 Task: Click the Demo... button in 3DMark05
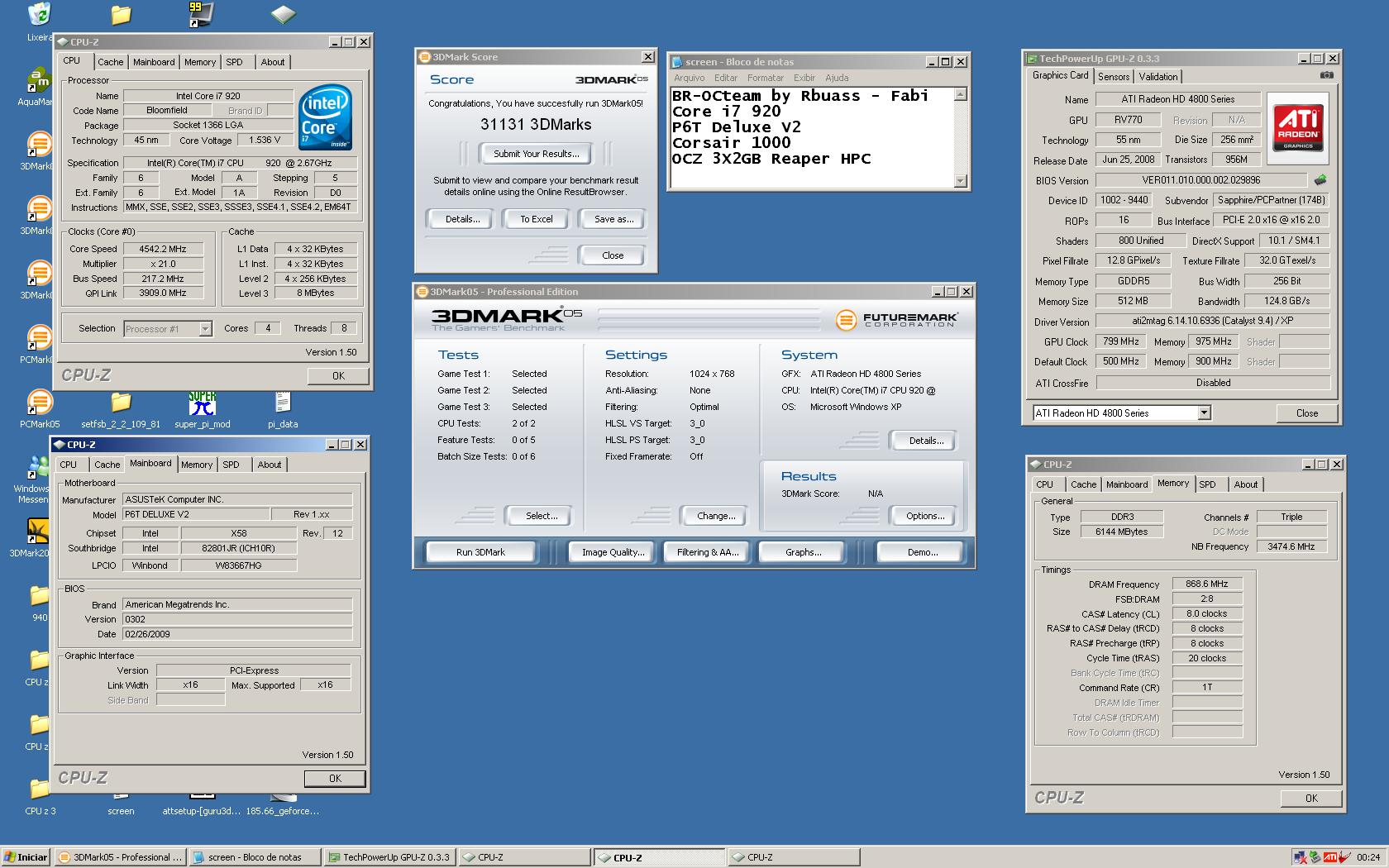(922, 552)
